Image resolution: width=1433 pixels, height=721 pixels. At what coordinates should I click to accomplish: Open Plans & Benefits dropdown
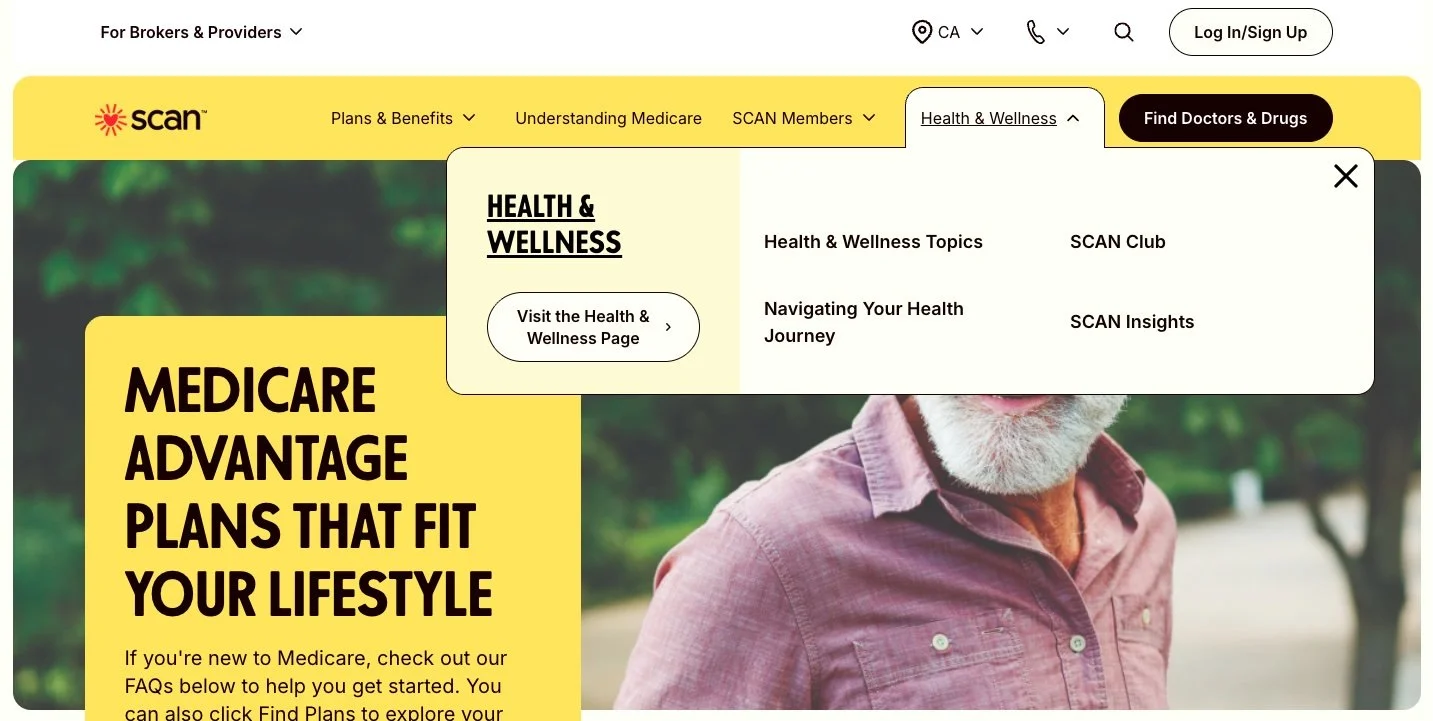[x=403, y=118]
